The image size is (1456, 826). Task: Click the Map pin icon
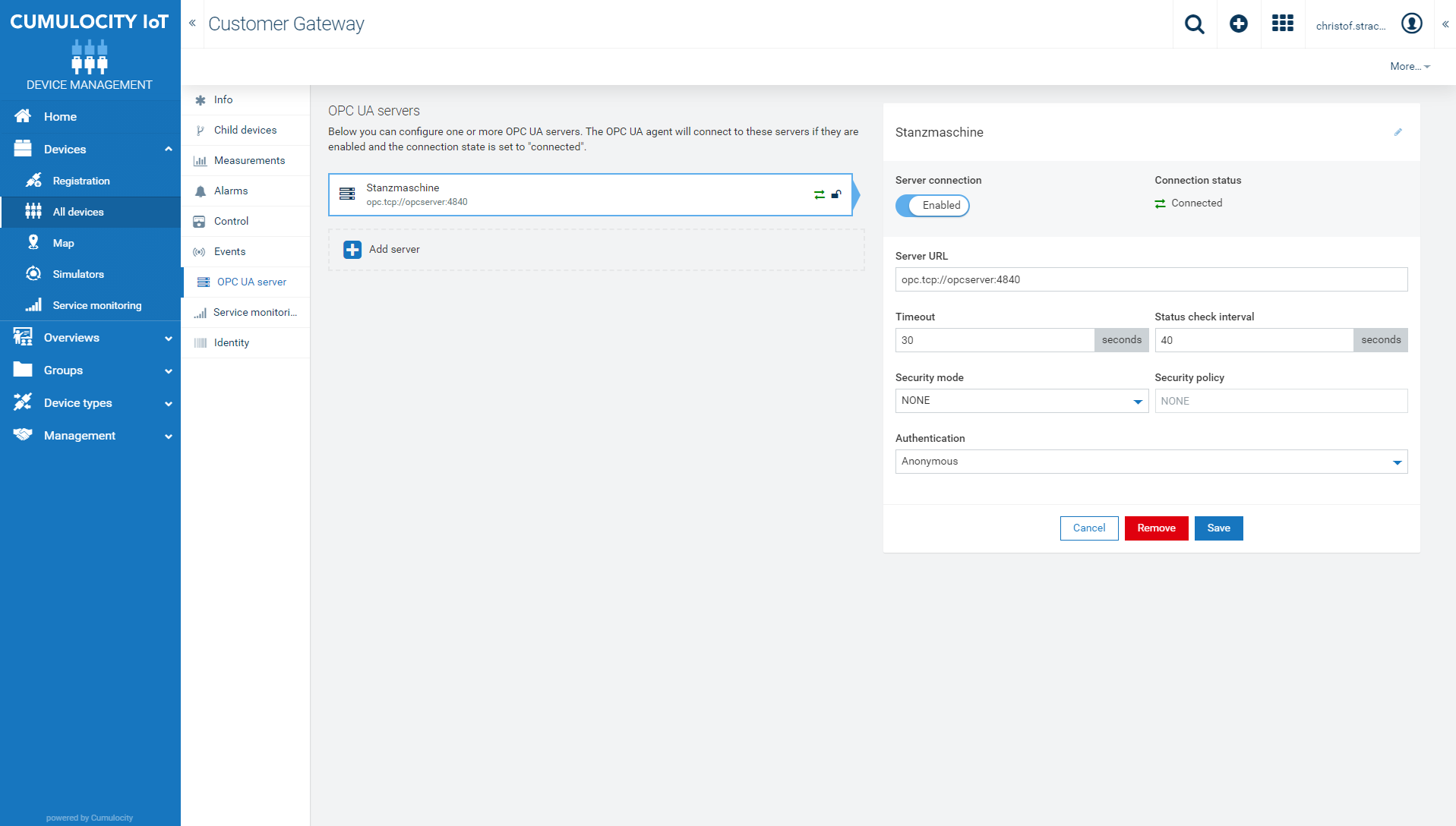[x=33, y=243]
